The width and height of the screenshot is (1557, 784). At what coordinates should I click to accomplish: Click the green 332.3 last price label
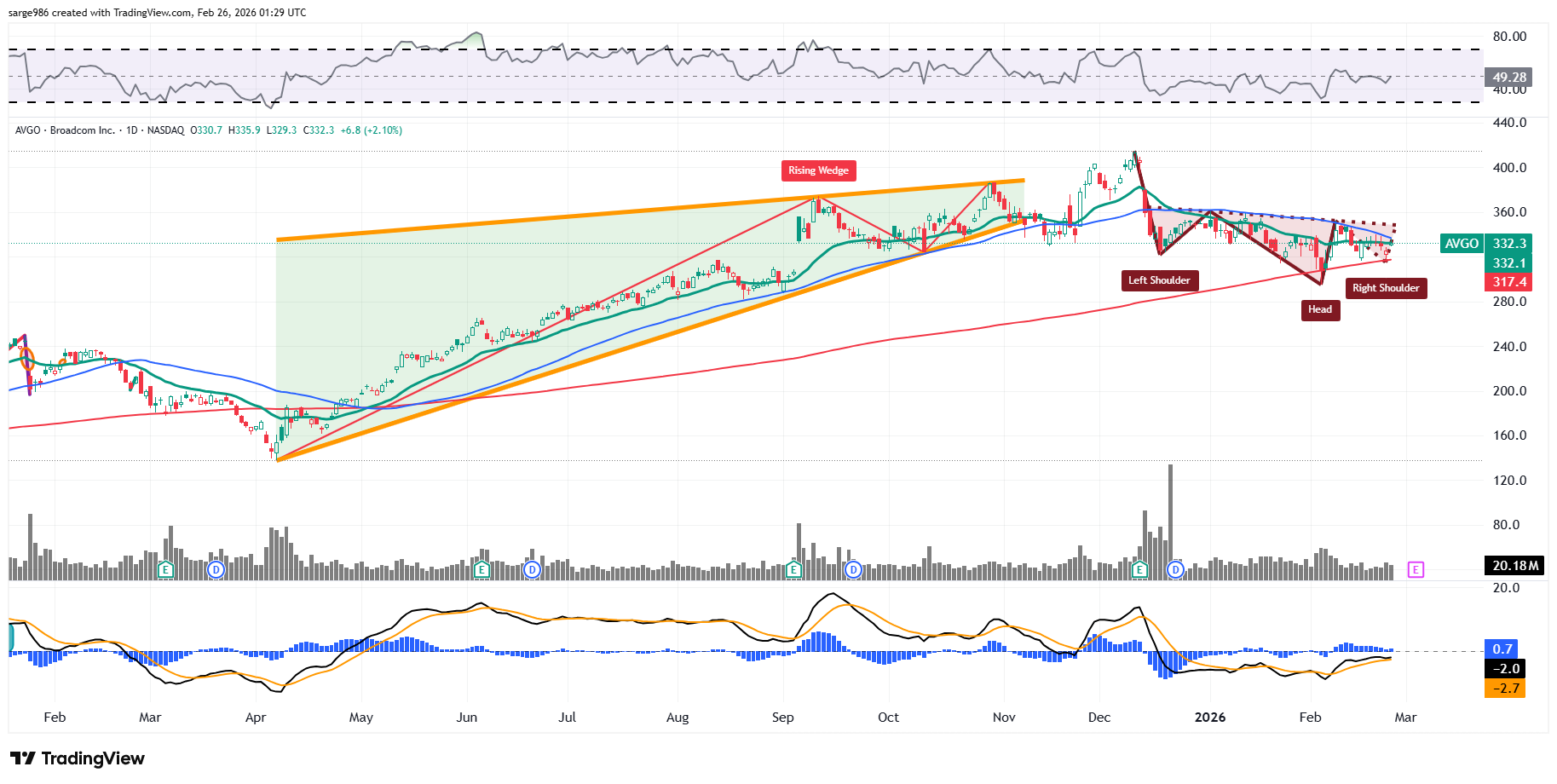tap(1509, 244)
